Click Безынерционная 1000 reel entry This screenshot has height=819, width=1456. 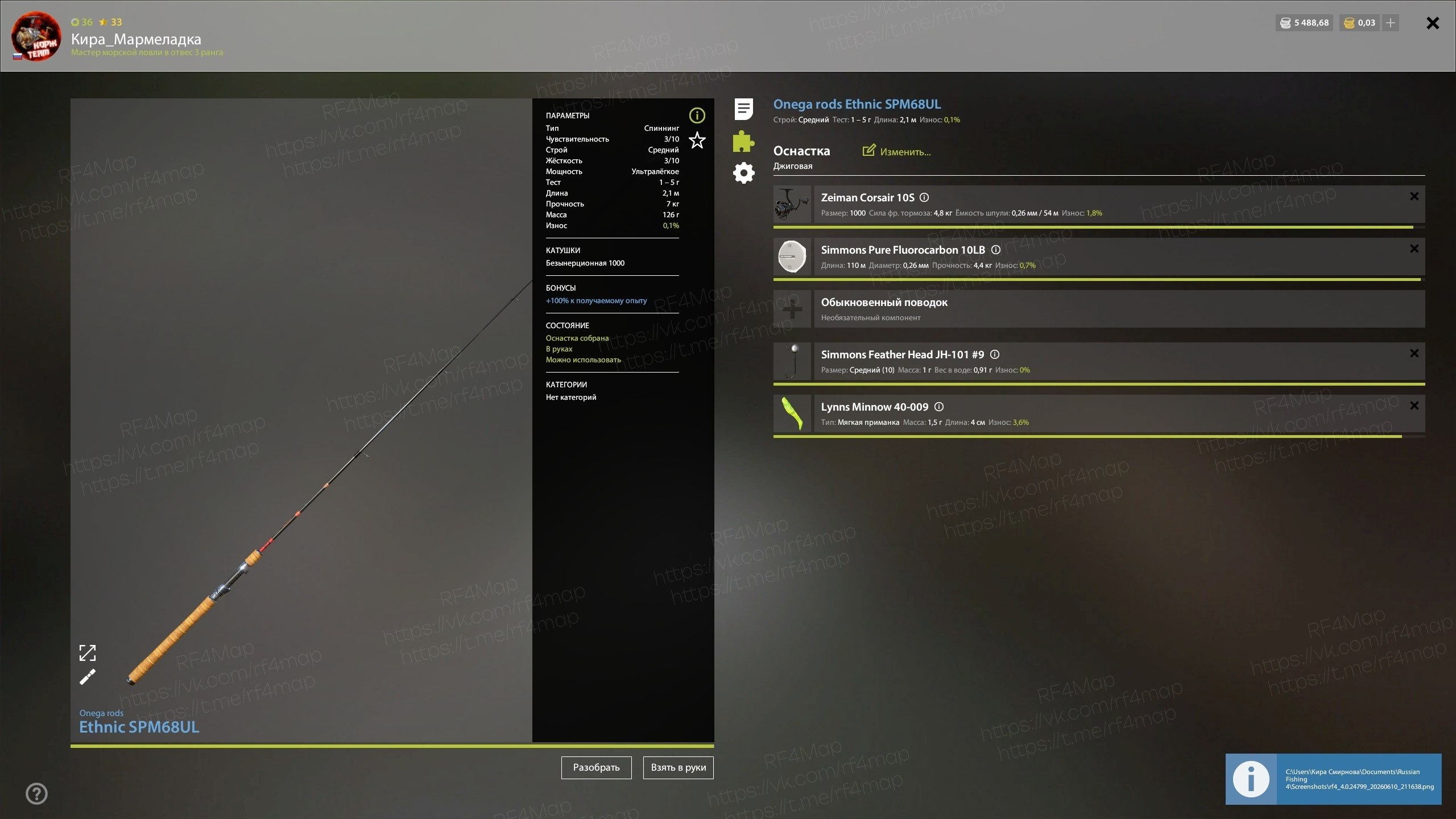pos(585,263)
